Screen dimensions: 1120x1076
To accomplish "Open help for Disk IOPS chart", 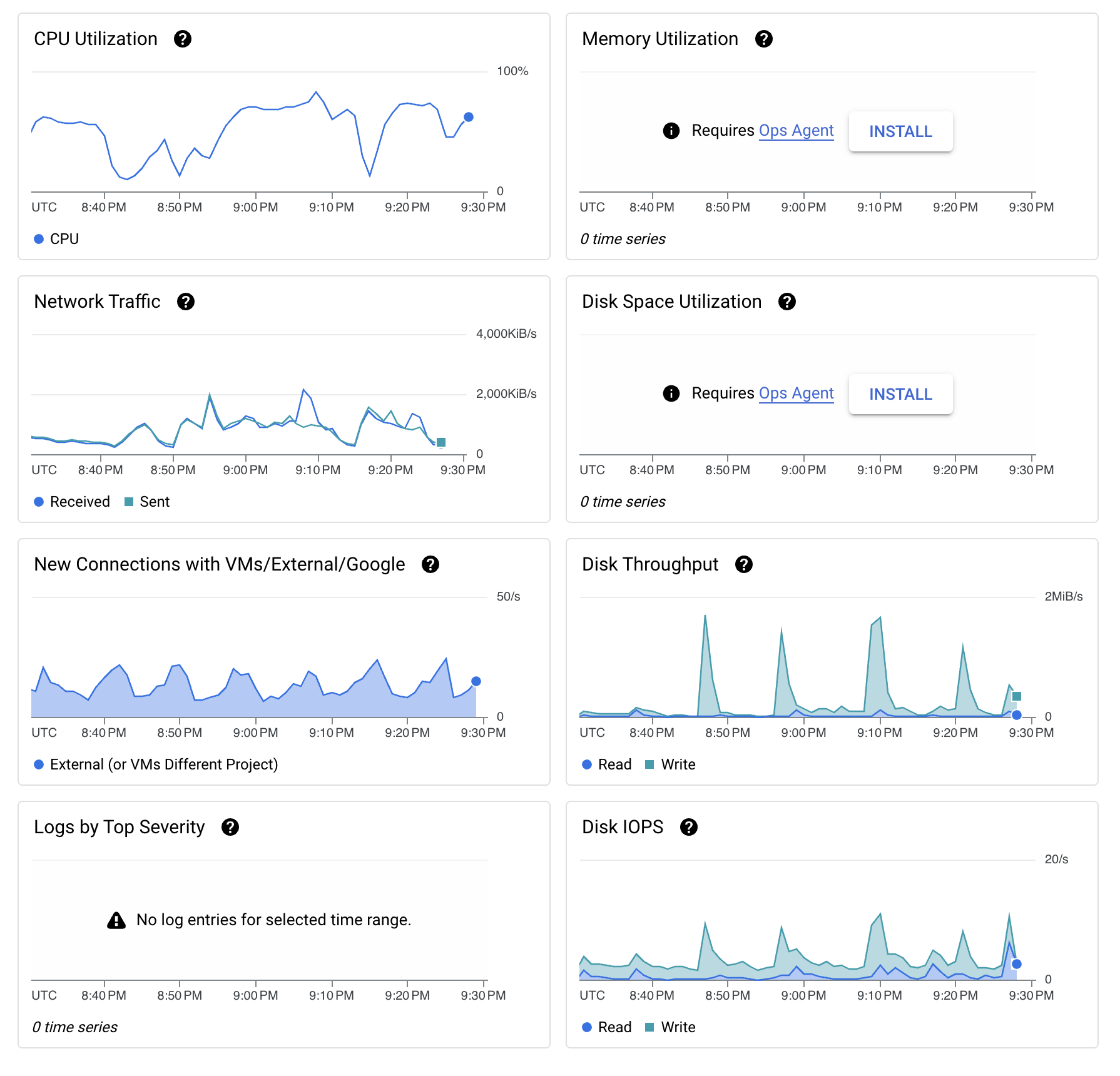I will pyautogui.click(x=688, y=827).
